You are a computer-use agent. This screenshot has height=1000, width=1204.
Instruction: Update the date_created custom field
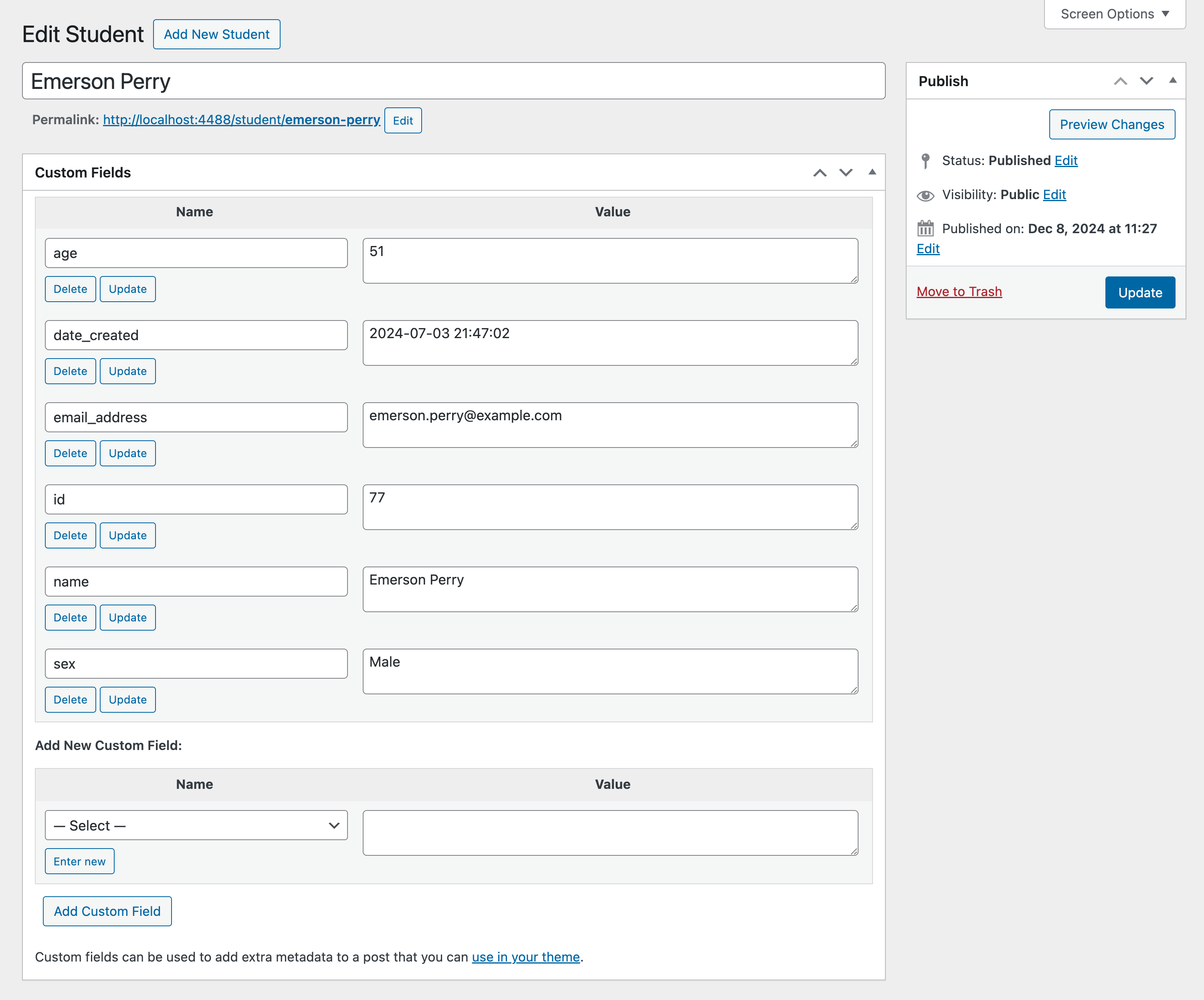(128, 371)
